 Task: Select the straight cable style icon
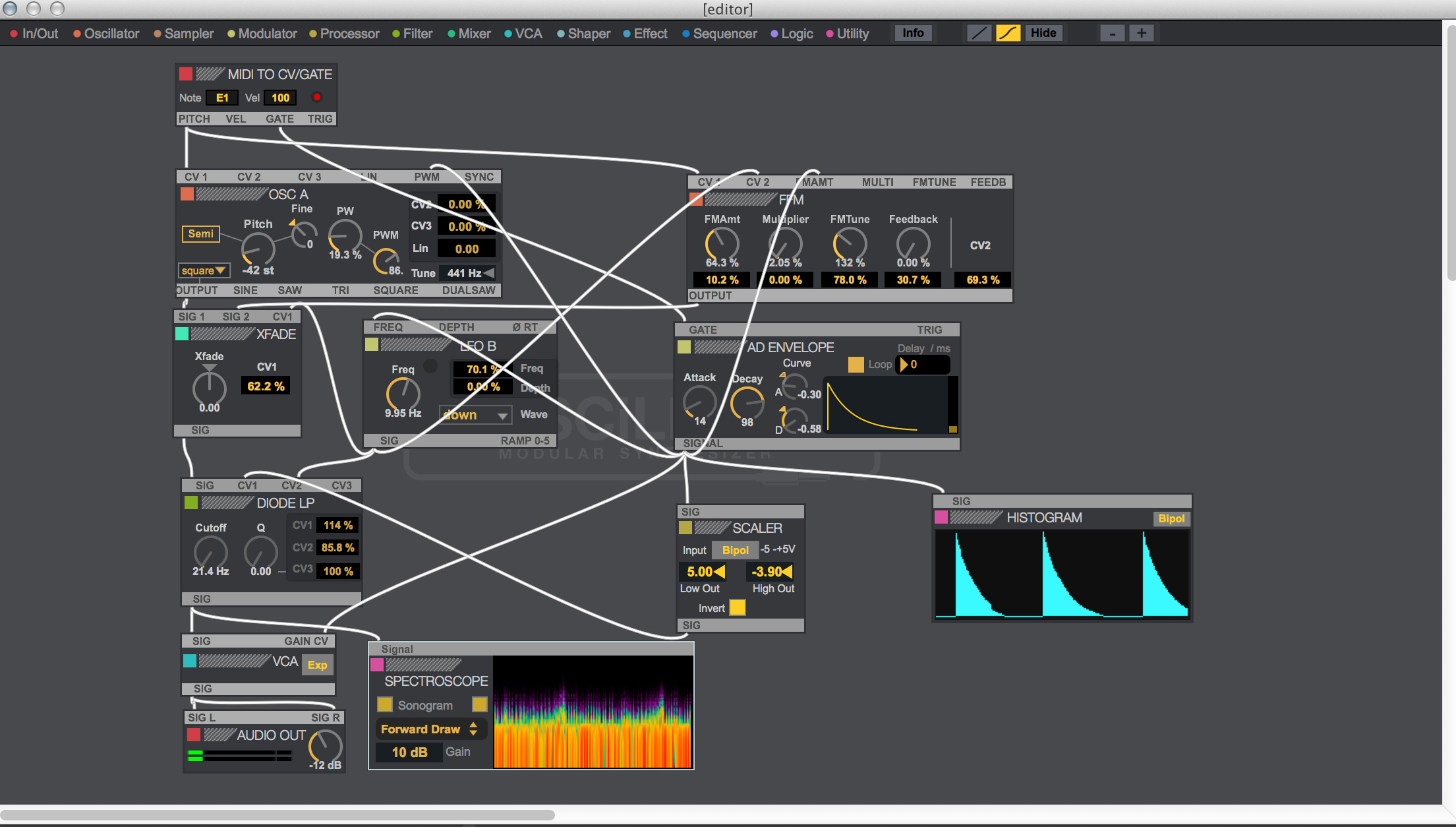[979, 33]
